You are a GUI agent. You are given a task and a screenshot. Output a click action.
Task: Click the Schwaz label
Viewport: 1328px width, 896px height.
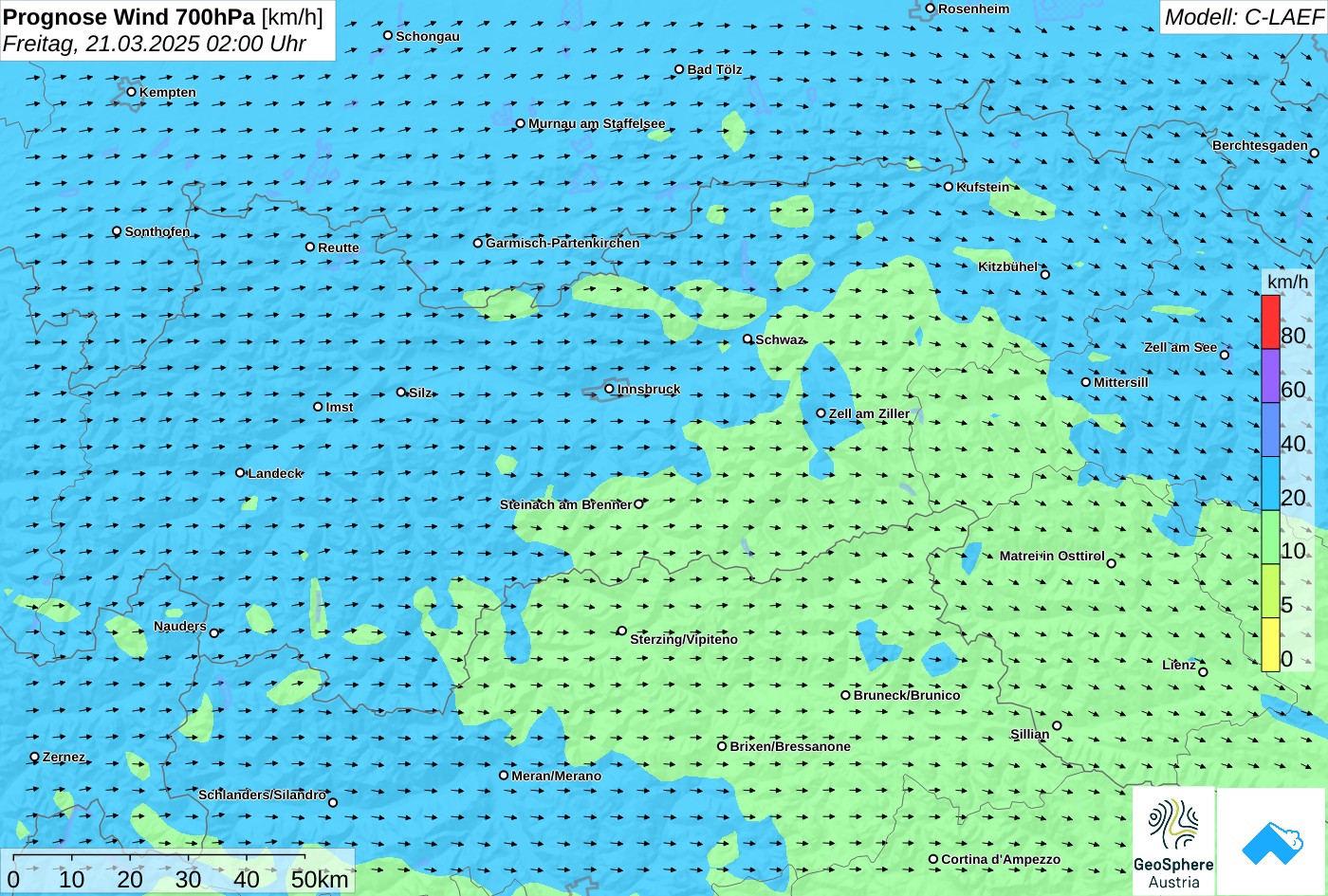click(x=780, y=339)
